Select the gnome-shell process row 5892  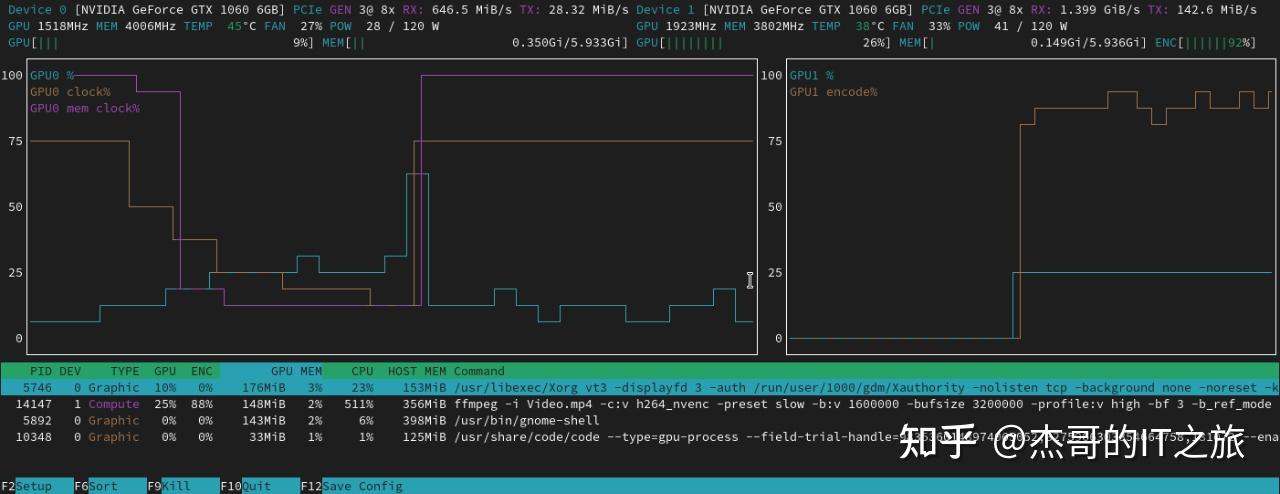click(x=640, y=421)
